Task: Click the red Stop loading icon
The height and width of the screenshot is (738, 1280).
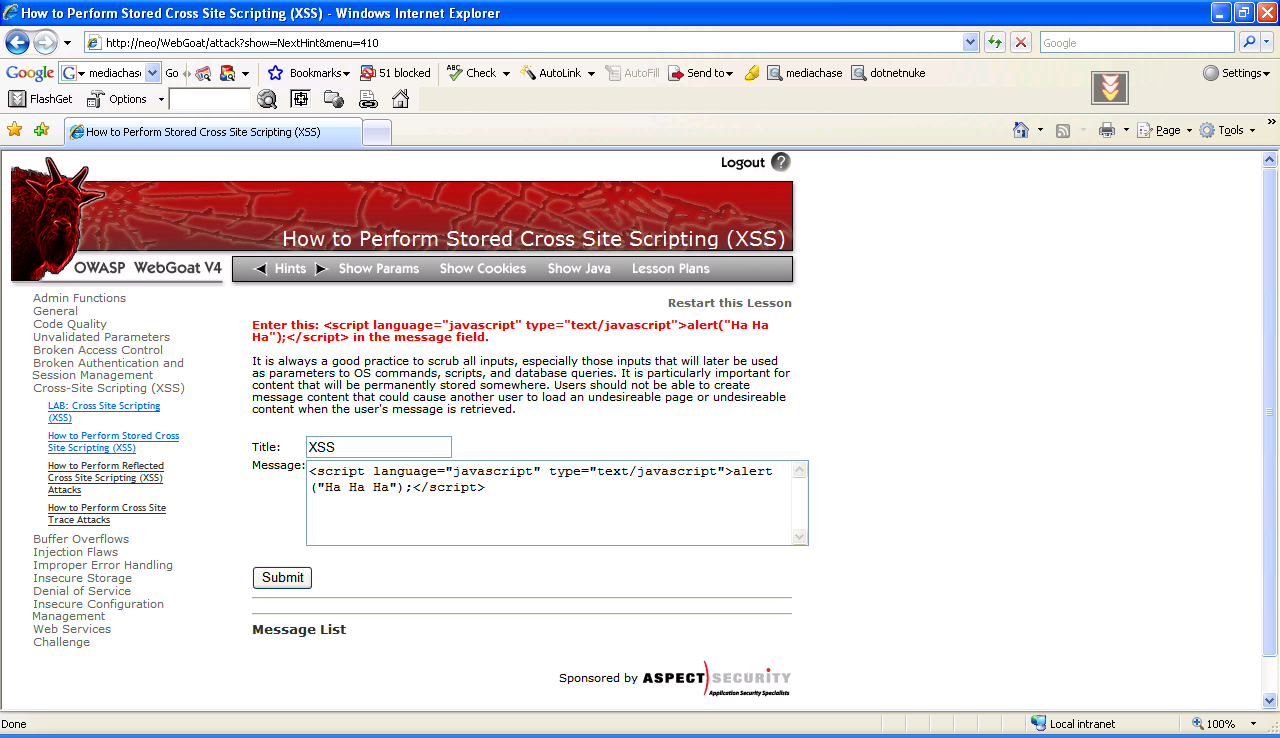Action: [x=1021, y=43]
